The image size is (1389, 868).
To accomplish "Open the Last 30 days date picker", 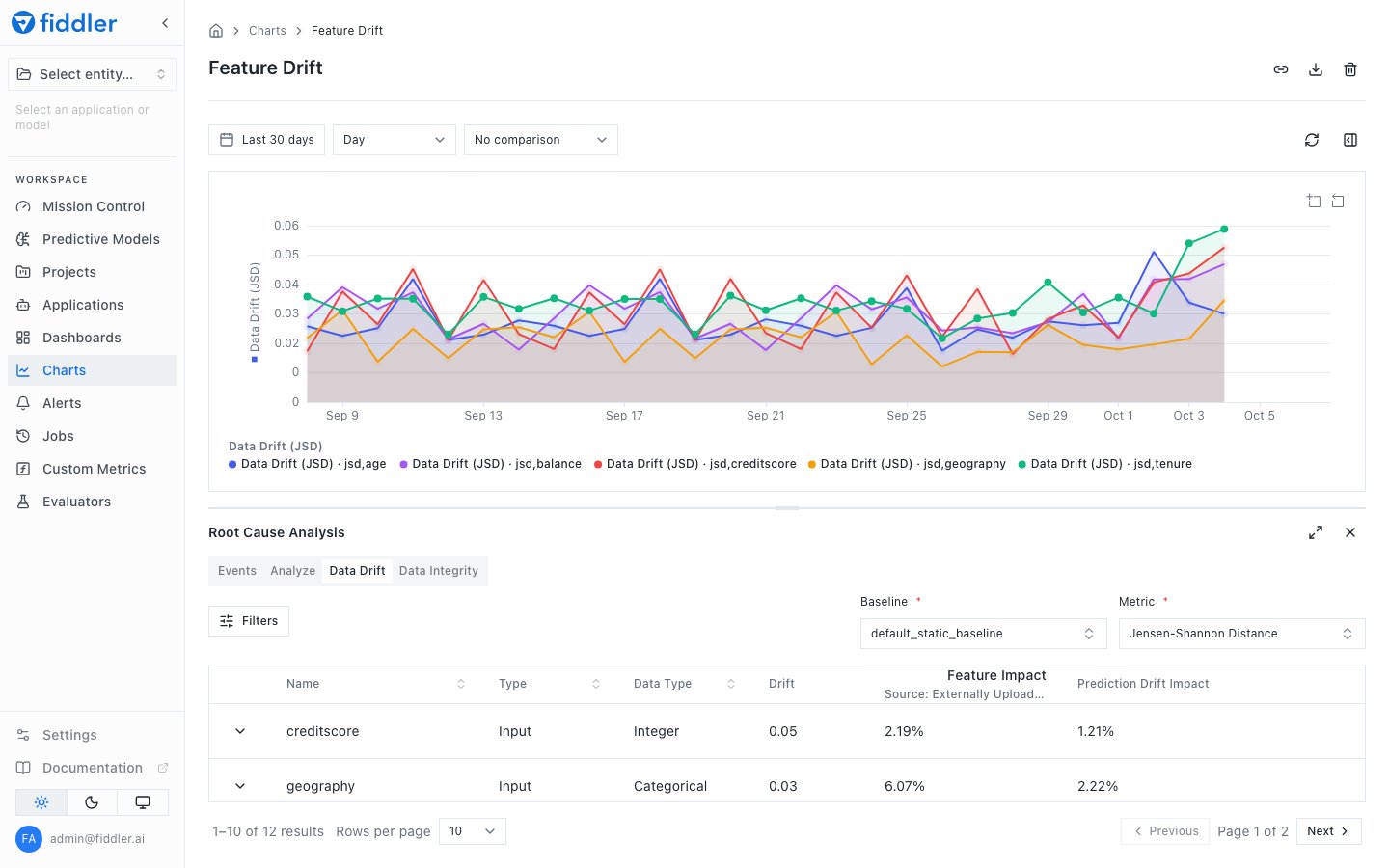I will pos(266,140).
